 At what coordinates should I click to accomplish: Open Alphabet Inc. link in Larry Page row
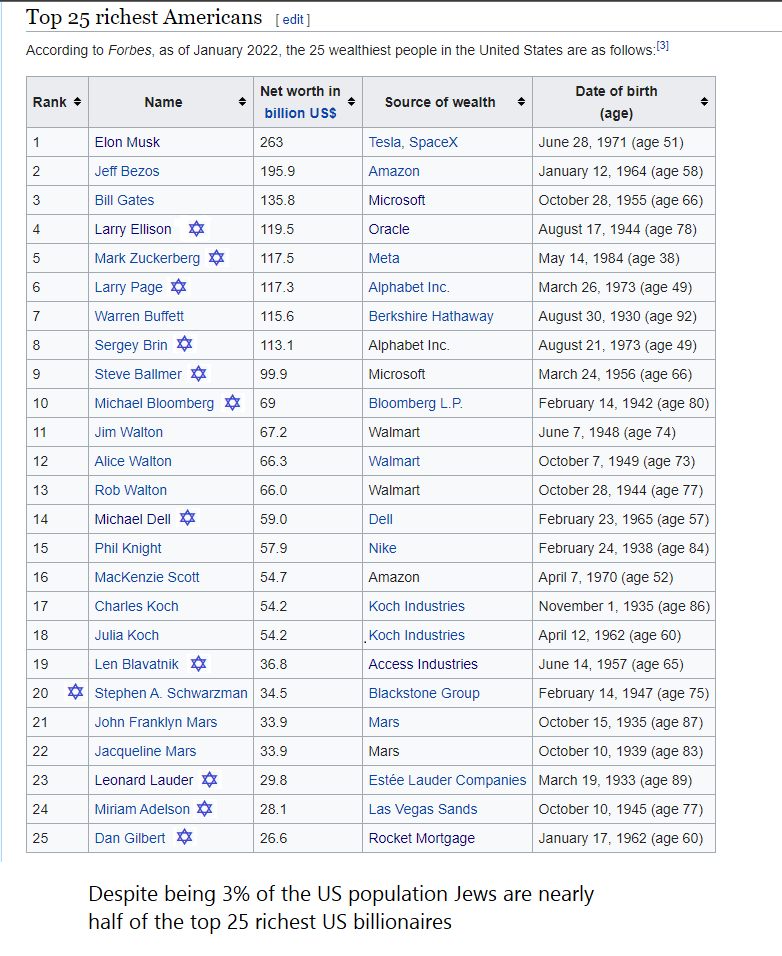409,287
